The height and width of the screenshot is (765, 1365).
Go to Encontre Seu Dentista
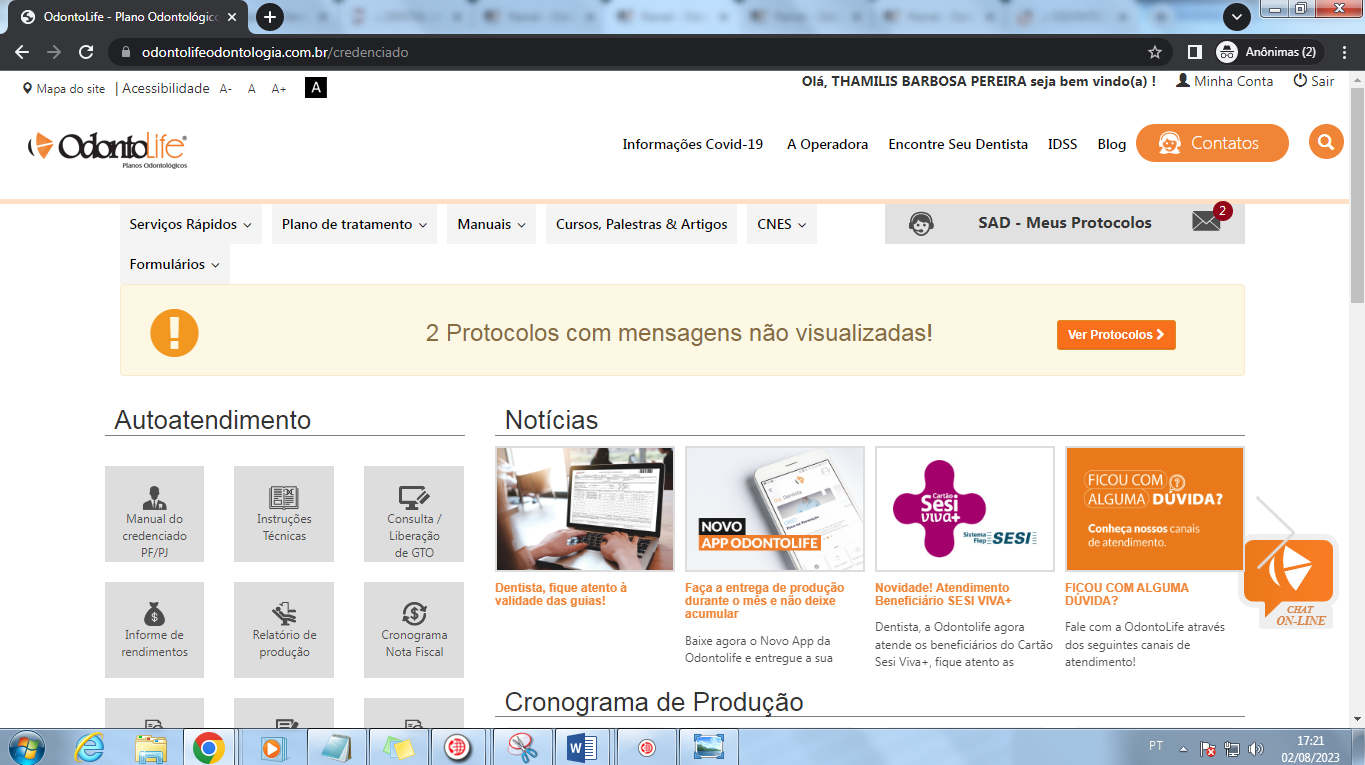coord(958,144)
